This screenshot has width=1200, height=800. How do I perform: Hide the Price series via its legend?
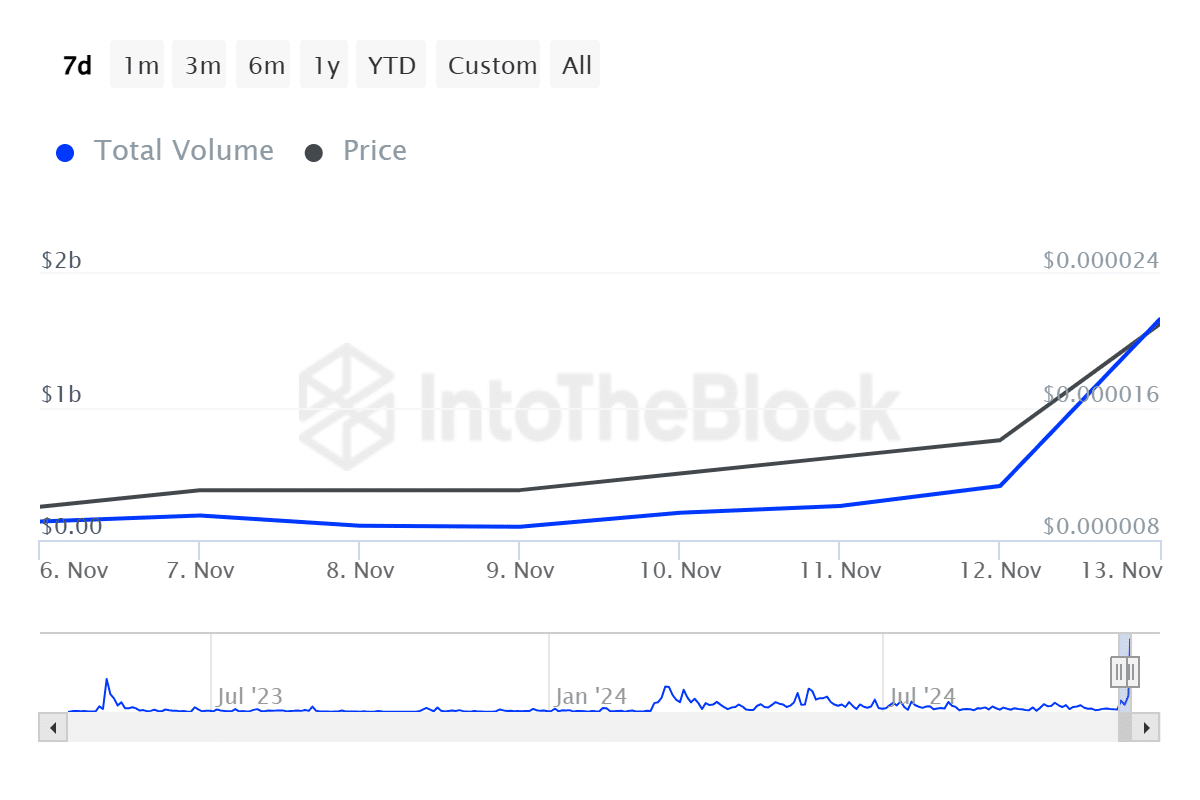(356, 151)
